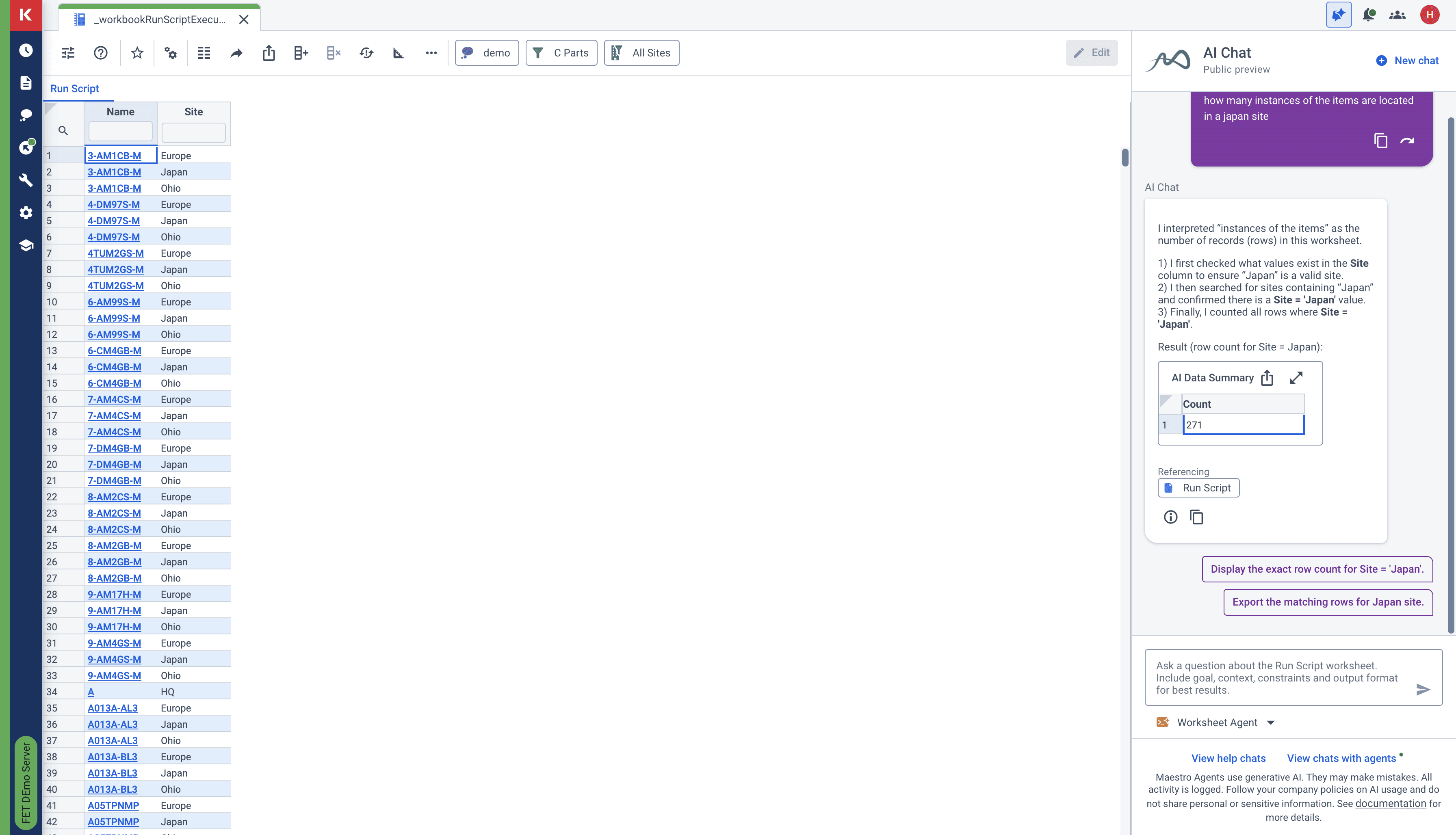
Task: Open the All Sites hierarchy selector
Action: tap(641, 53)
